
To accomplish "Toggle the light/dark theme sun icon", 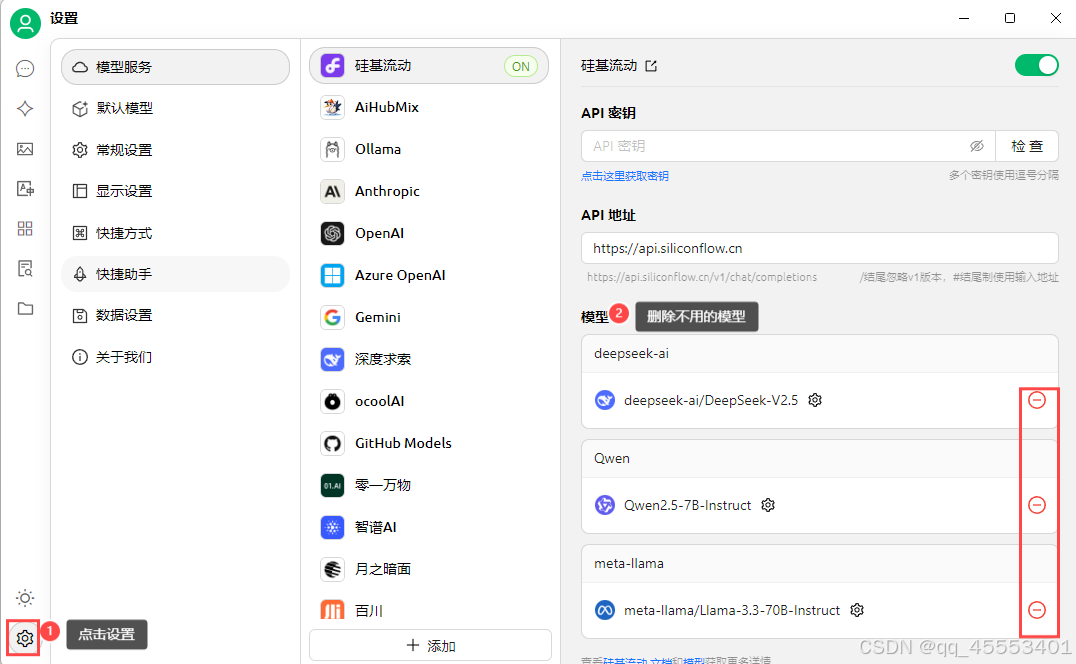I will [x=25, y=598].
